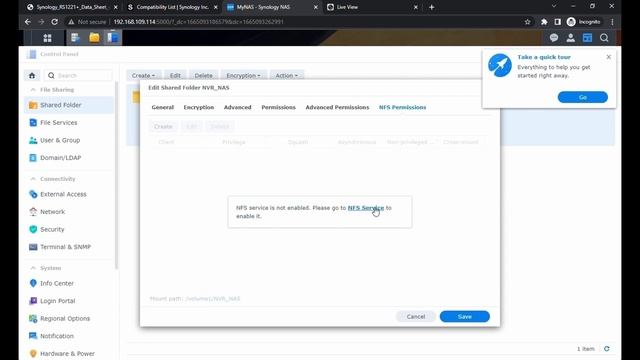
Task: Click the Delete shared folder button
Action: click(203, 76)
